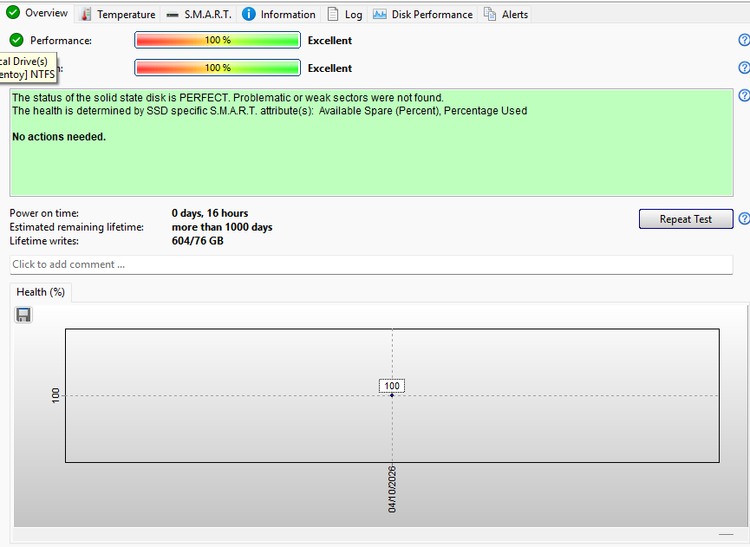Viewport: 750px width, 547px height.
Task: Click the drive icon on S.M.A.R.T. tab
Action: (x=172, y=15)
